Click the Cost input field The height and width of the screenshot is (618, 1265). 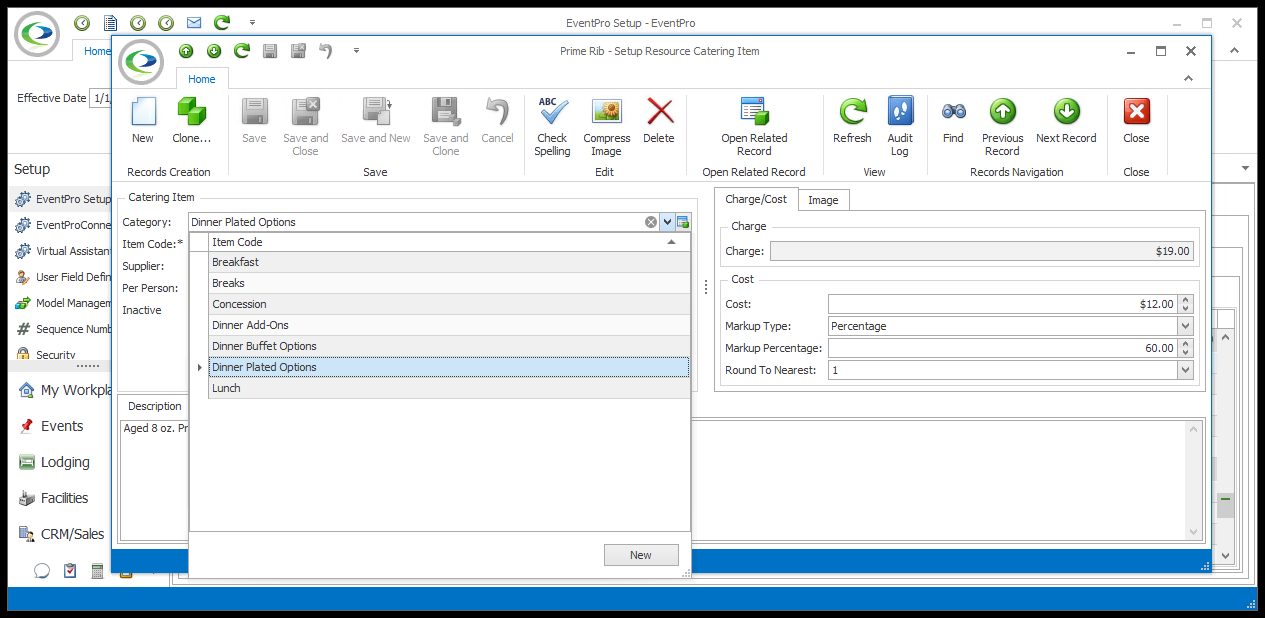(1003, 304)
